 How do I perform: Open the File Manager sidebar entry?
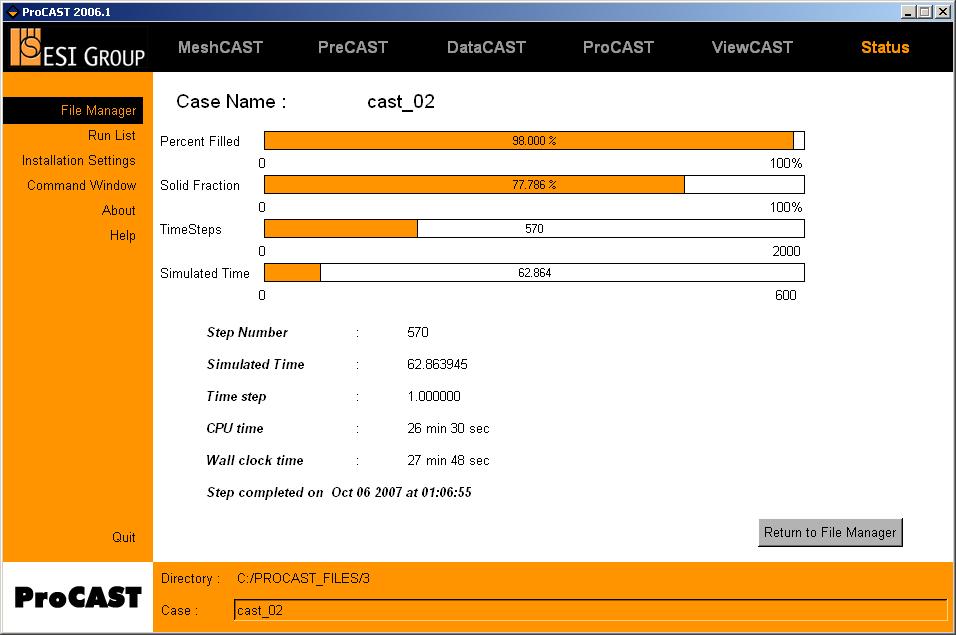101,110
